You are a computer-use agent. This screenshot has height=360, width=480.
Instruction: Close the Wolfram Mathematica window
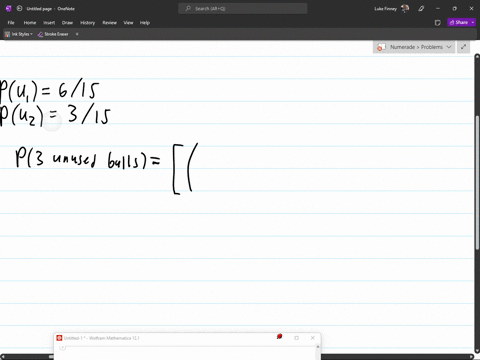point(313,338)
